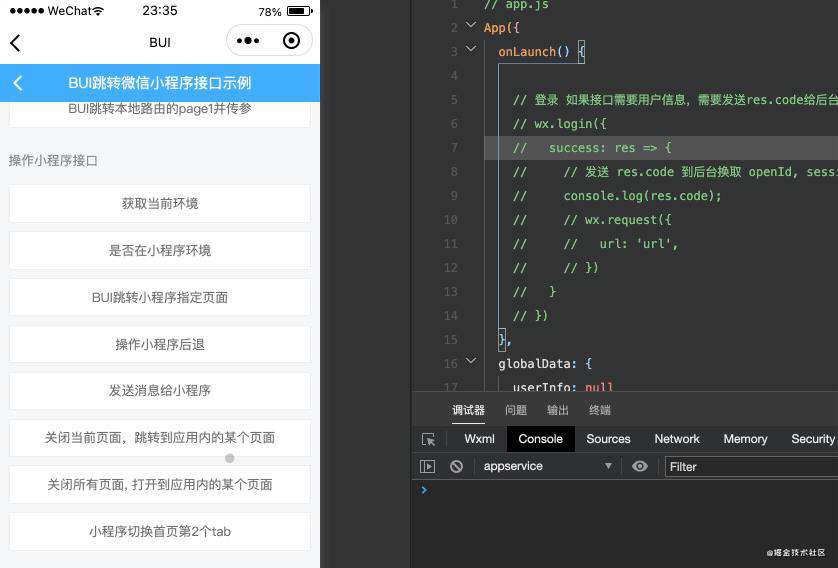This screenshot has width=838, height=568.
Task: Tap the 是否在小程序环境 button
Action: [x=160, y=250]
